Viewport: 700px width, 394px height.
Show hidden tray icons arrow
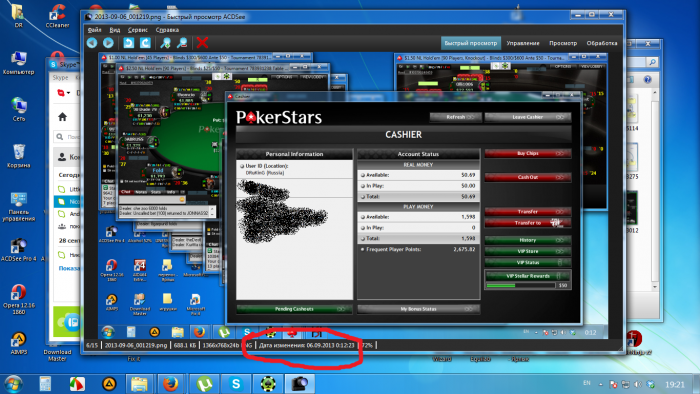600,384
